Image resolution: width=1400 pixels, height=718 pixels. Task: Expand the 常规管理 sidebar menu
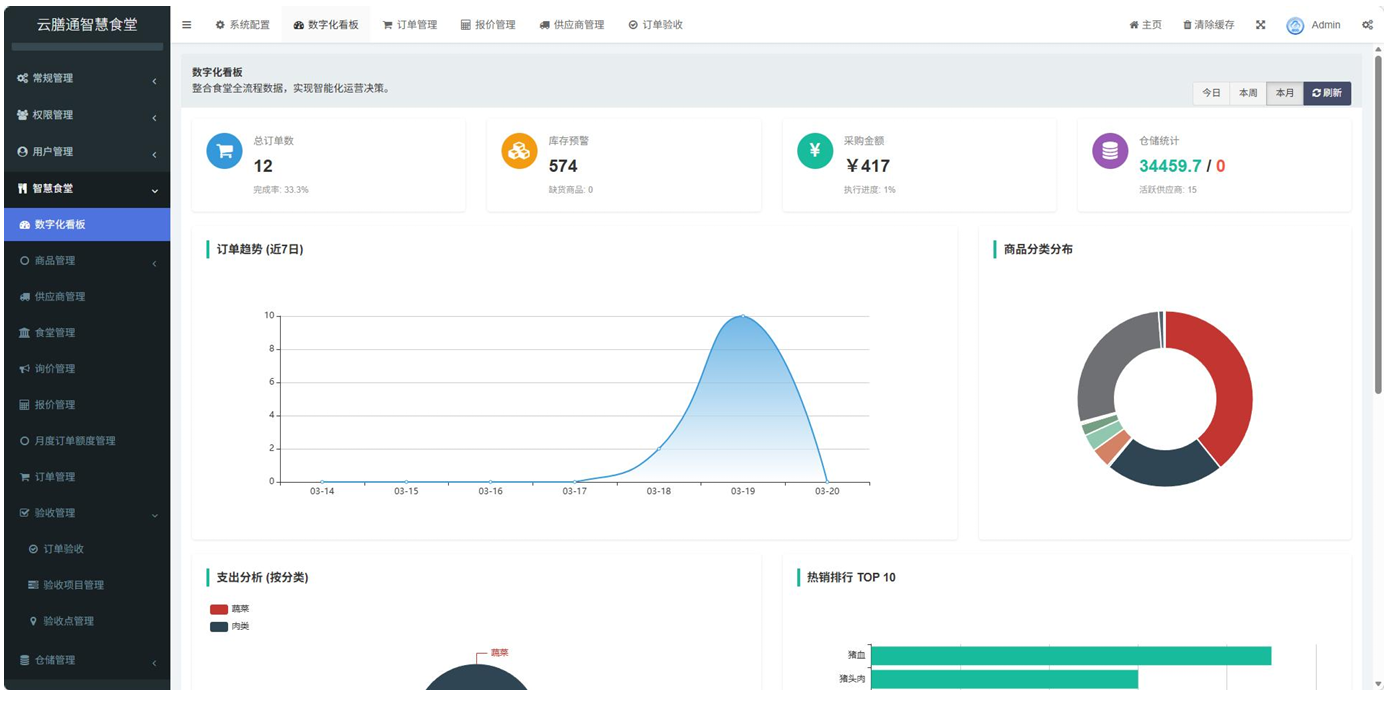tap(86, 78)
